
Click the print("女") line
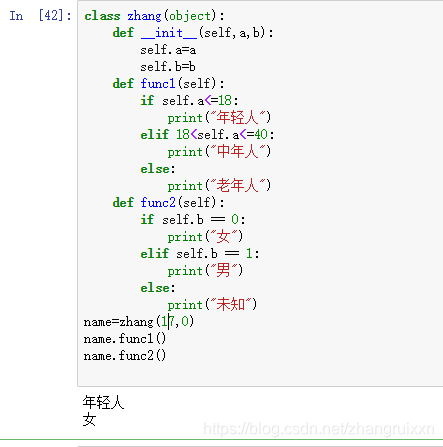205,237
